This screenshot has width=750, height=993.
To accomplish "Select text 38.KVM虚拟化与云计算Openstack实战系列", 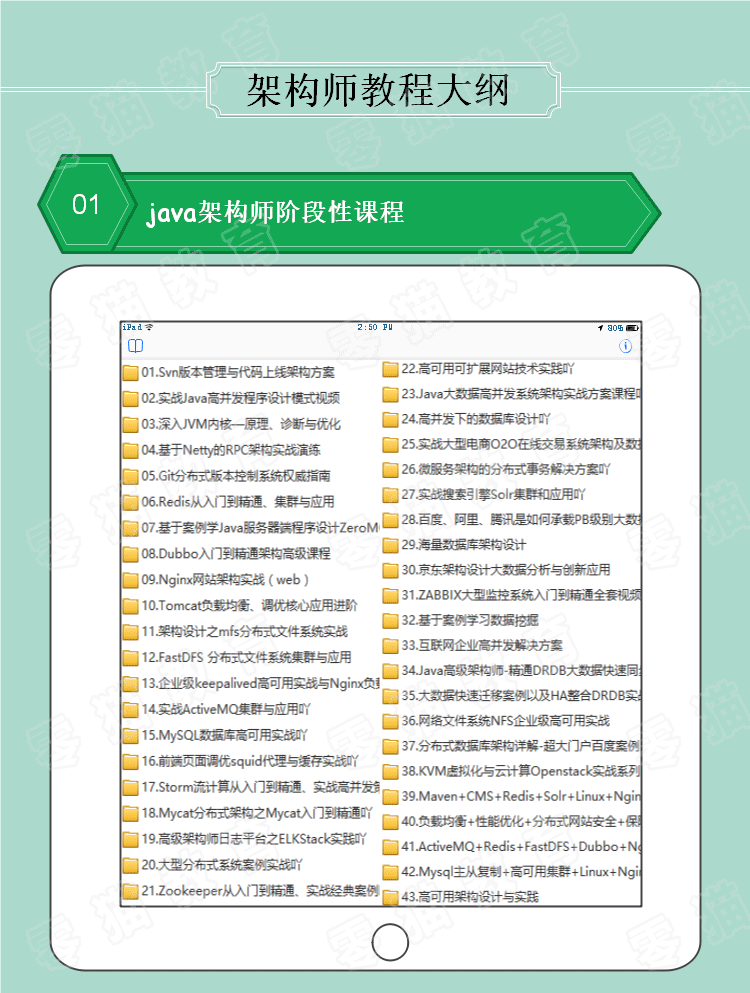I will (x=521, y=771).
